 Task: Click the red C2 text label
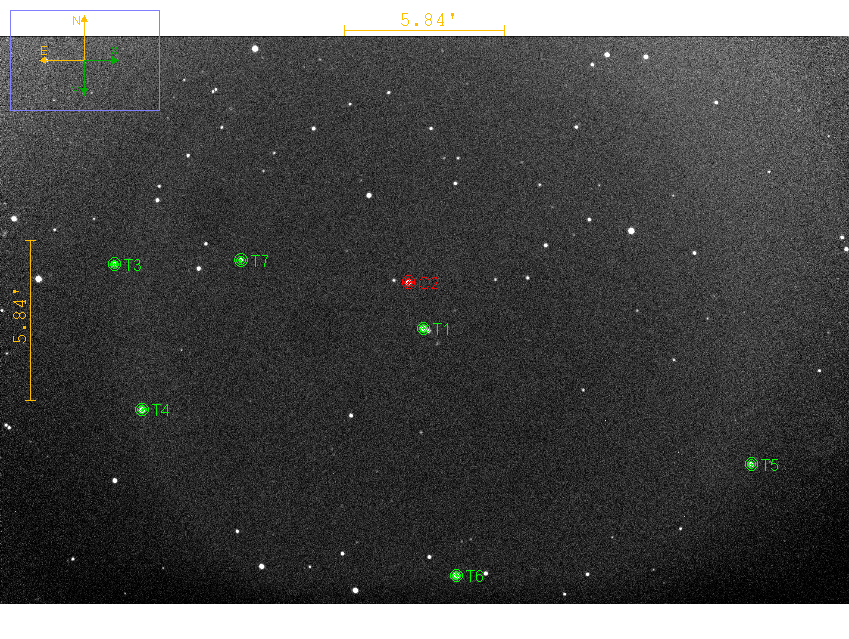pyautogui.click(x=429, y=284)
